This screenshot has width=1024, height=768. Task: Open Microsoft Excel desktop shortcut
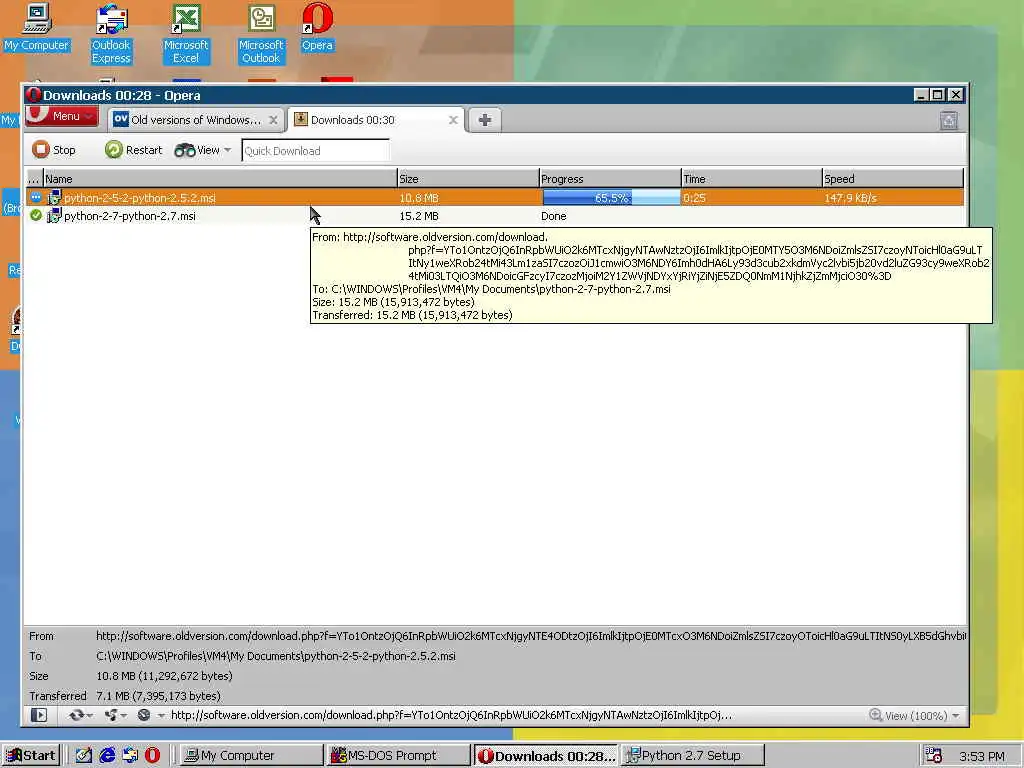pos(186,34)
